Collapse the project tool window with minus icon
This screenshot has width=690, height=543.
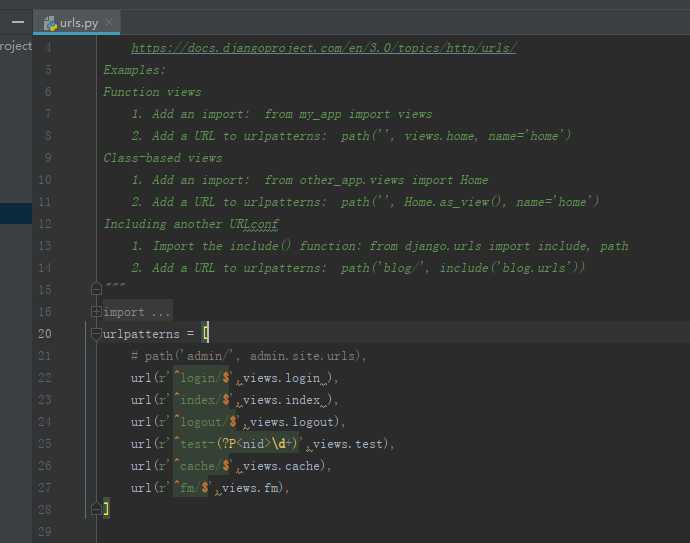click(18, 22)
